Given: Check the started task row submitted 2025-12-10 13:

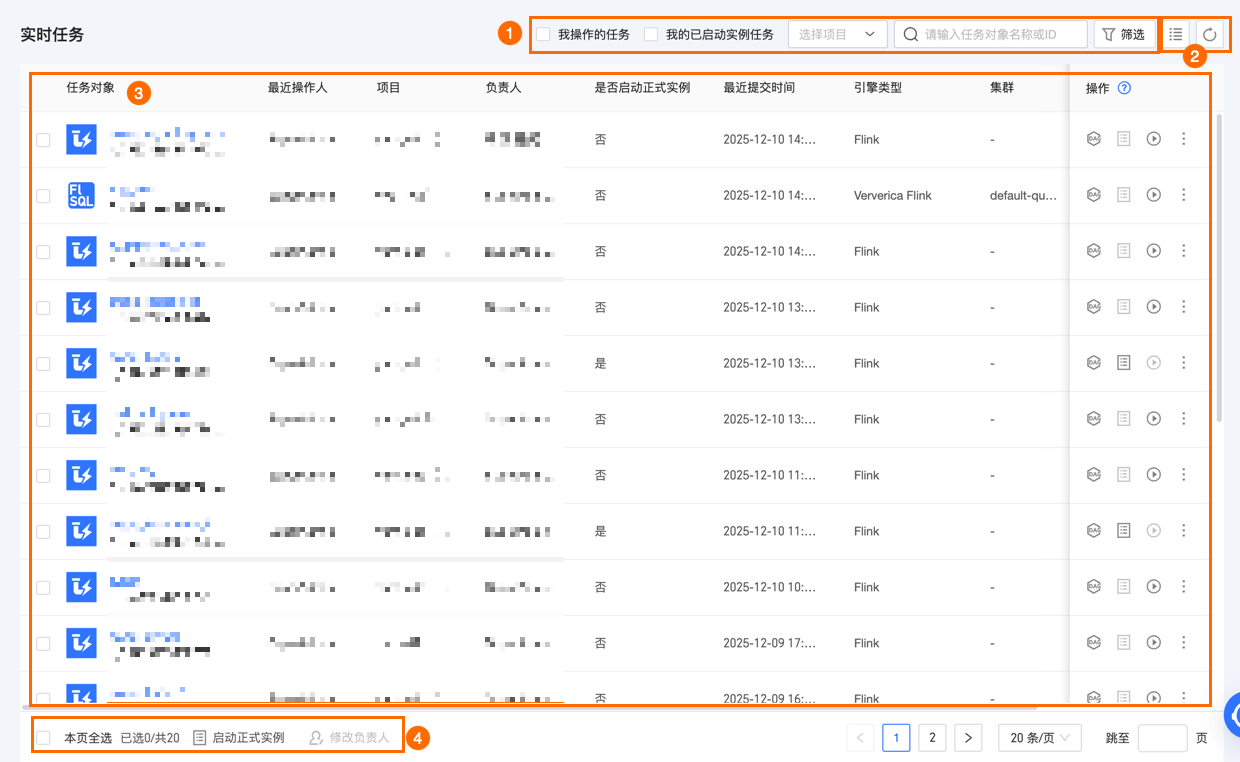Looking at the screenshot, I should [43, 364].
